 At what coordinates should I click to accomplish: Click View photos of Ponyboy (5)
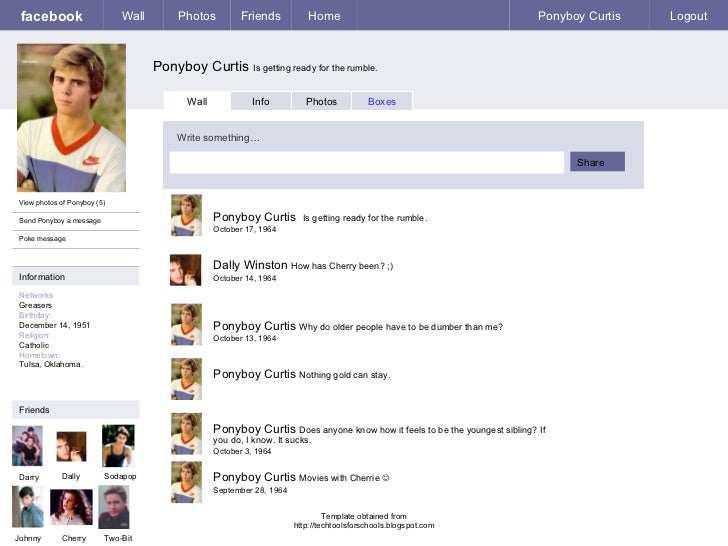point(62,202)
